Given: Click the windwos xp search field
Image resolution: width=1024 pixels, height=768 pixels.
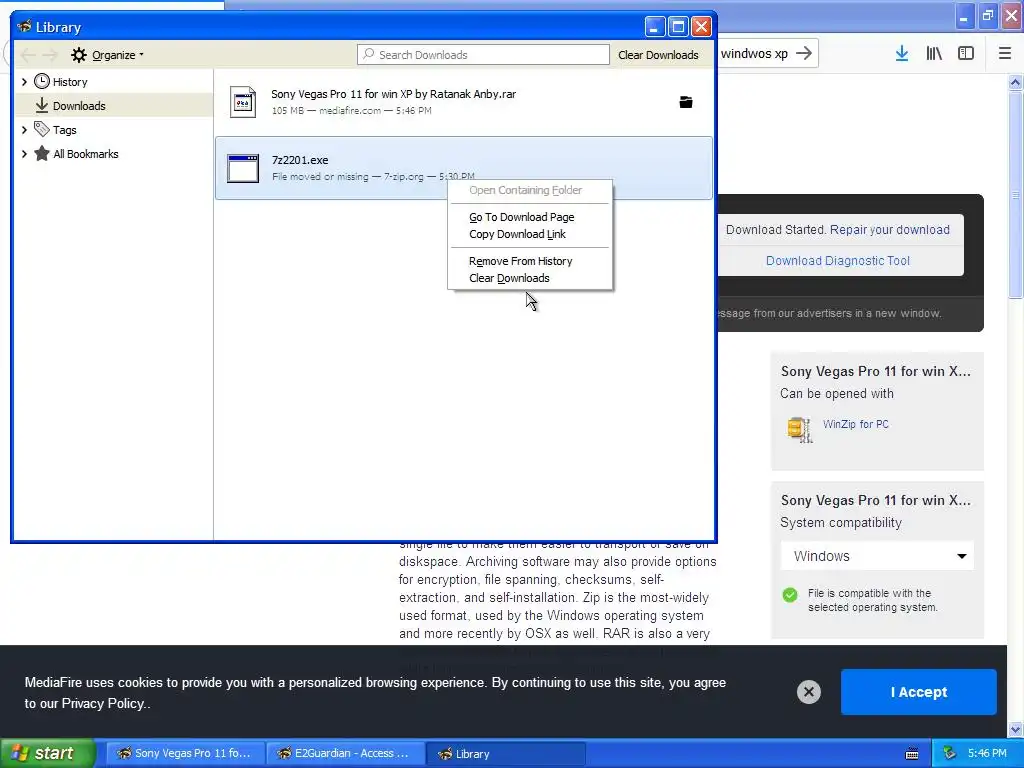Looking at the screenshot, I should point(755,54).
